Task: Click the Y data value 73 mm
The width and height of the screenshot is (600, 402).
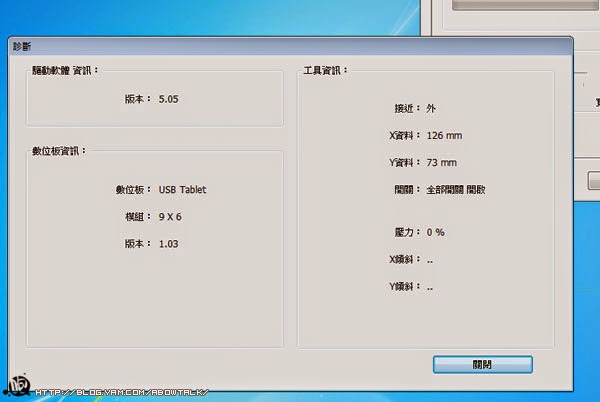Action: click(x=442, y=163)
